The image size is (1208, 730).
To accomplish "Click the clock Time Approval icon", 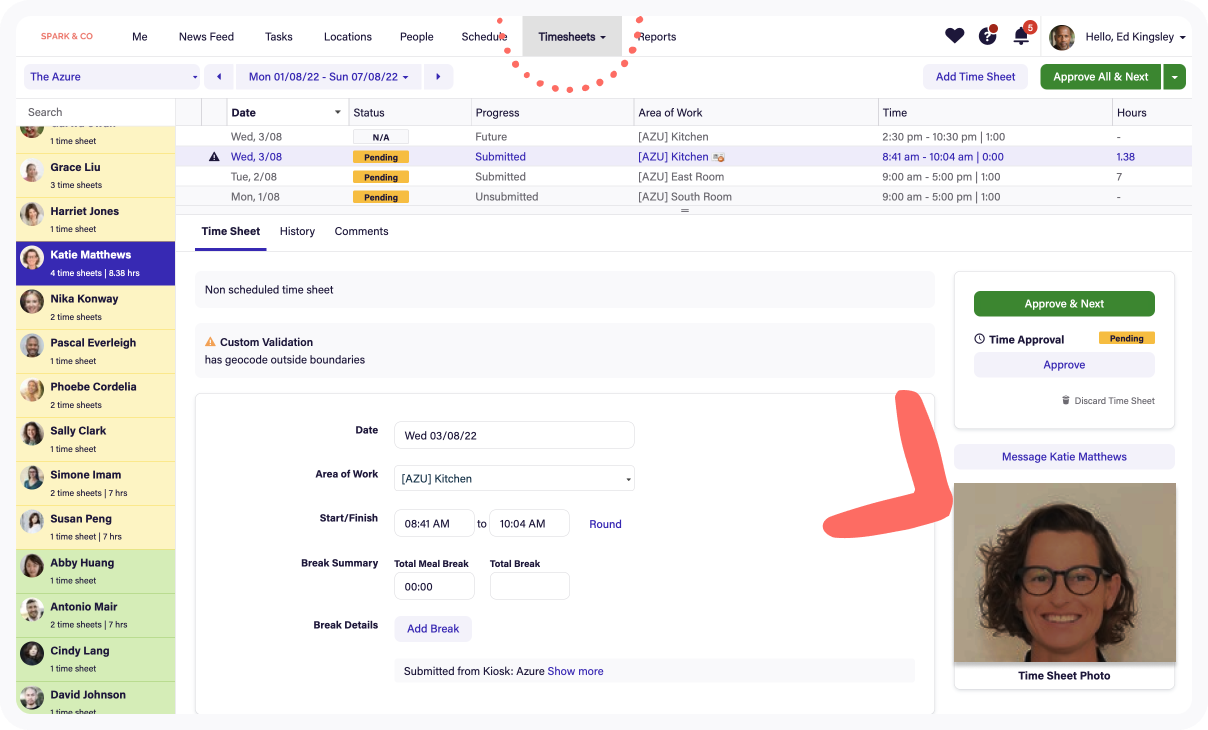I will point(981,339).
